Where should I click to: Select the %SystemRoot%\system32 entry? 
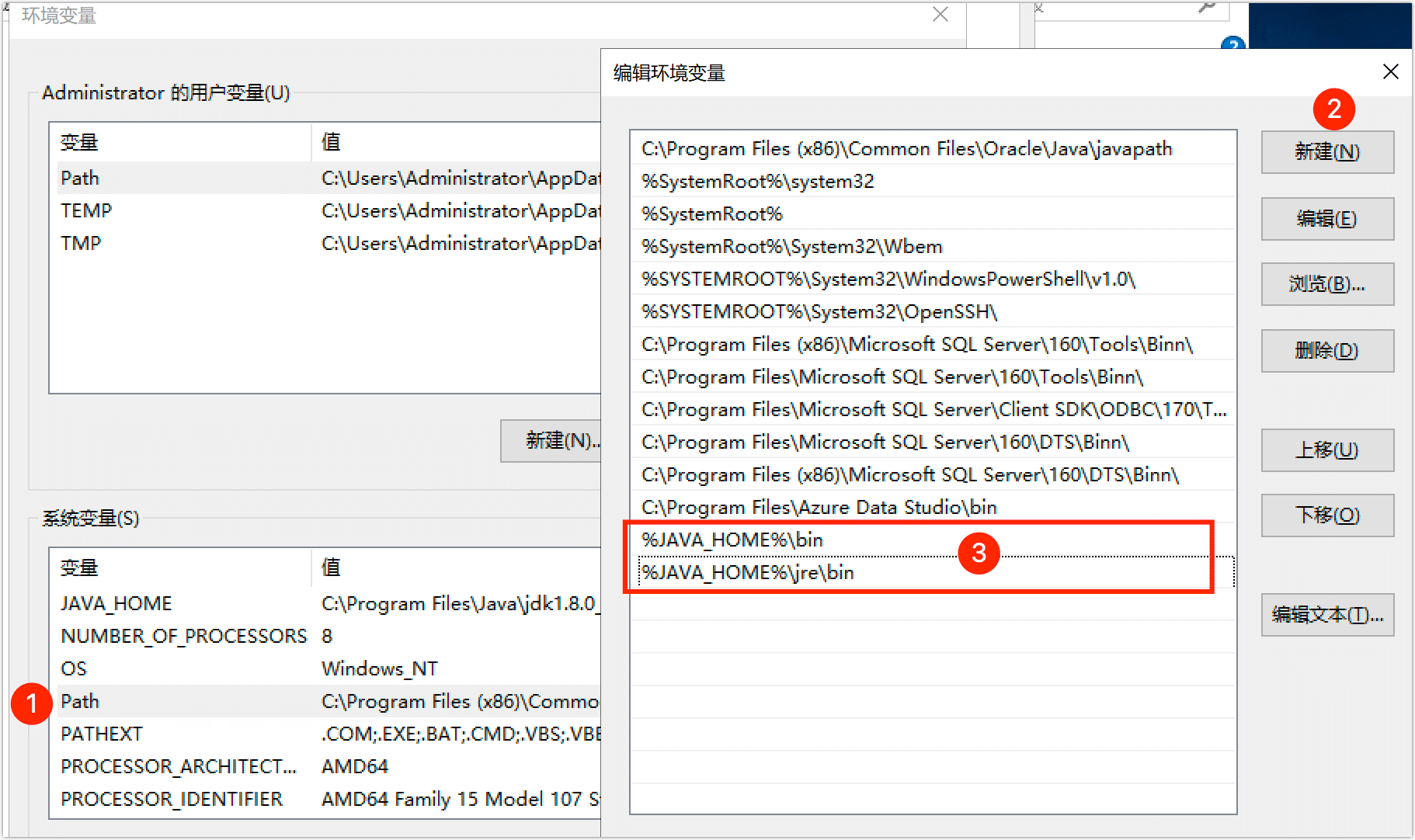757,182
